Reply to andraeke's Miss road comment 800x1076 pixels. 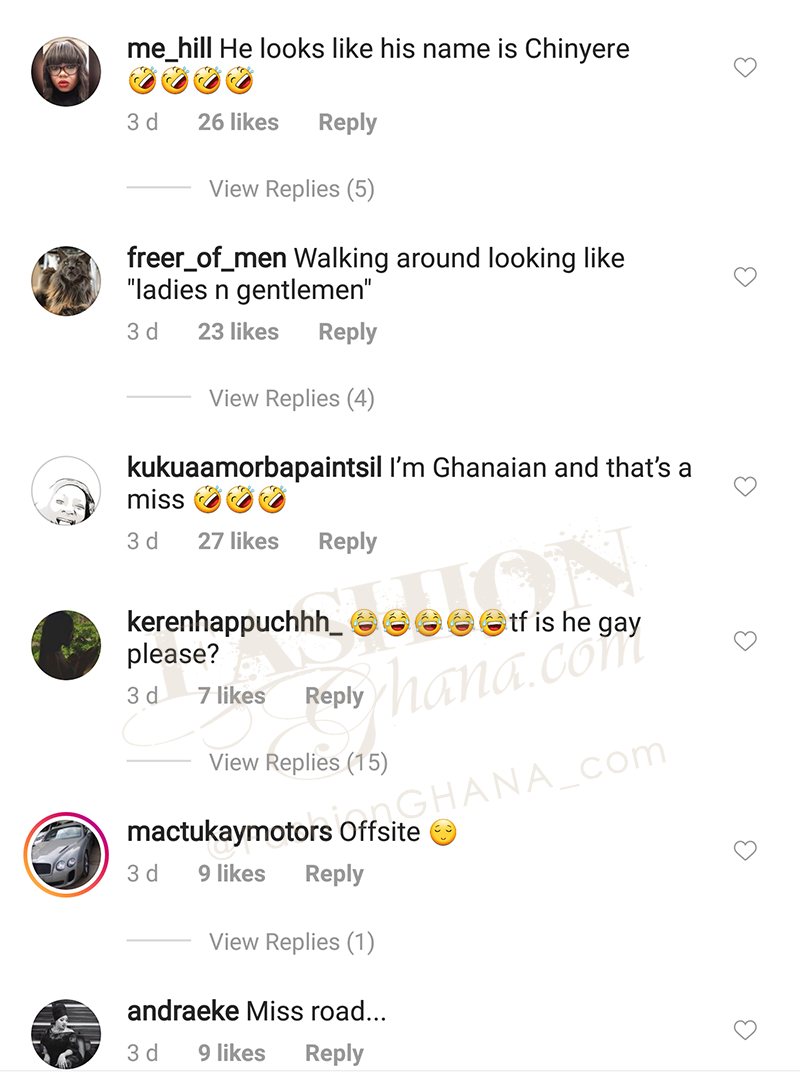pos(334,1053)
